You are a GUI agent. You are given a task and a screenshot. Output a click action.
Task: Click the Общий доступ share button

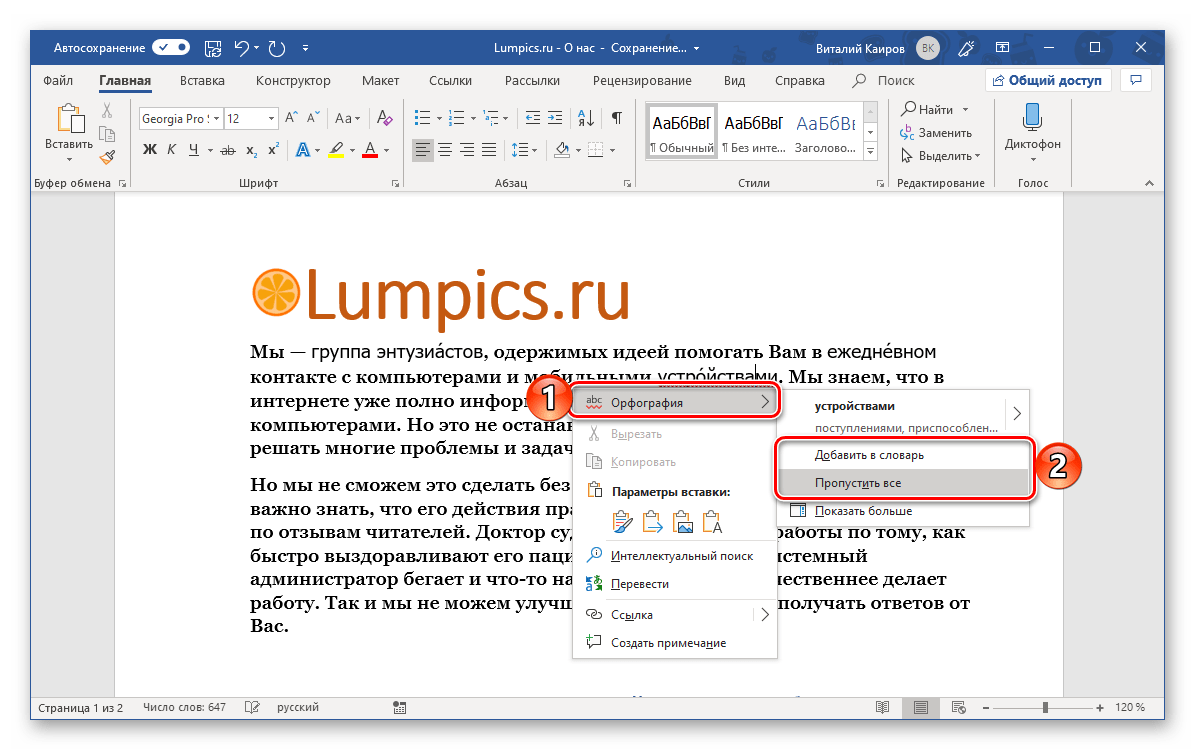pyautogui.click(x=1045, y=81)
